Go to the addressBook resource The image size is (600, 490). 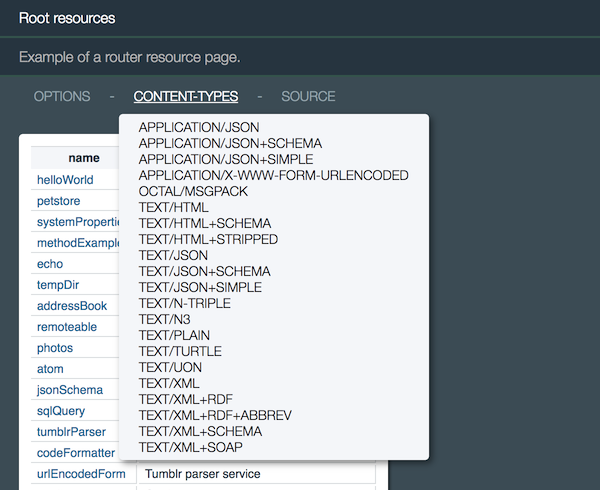[x=71, y=306]
